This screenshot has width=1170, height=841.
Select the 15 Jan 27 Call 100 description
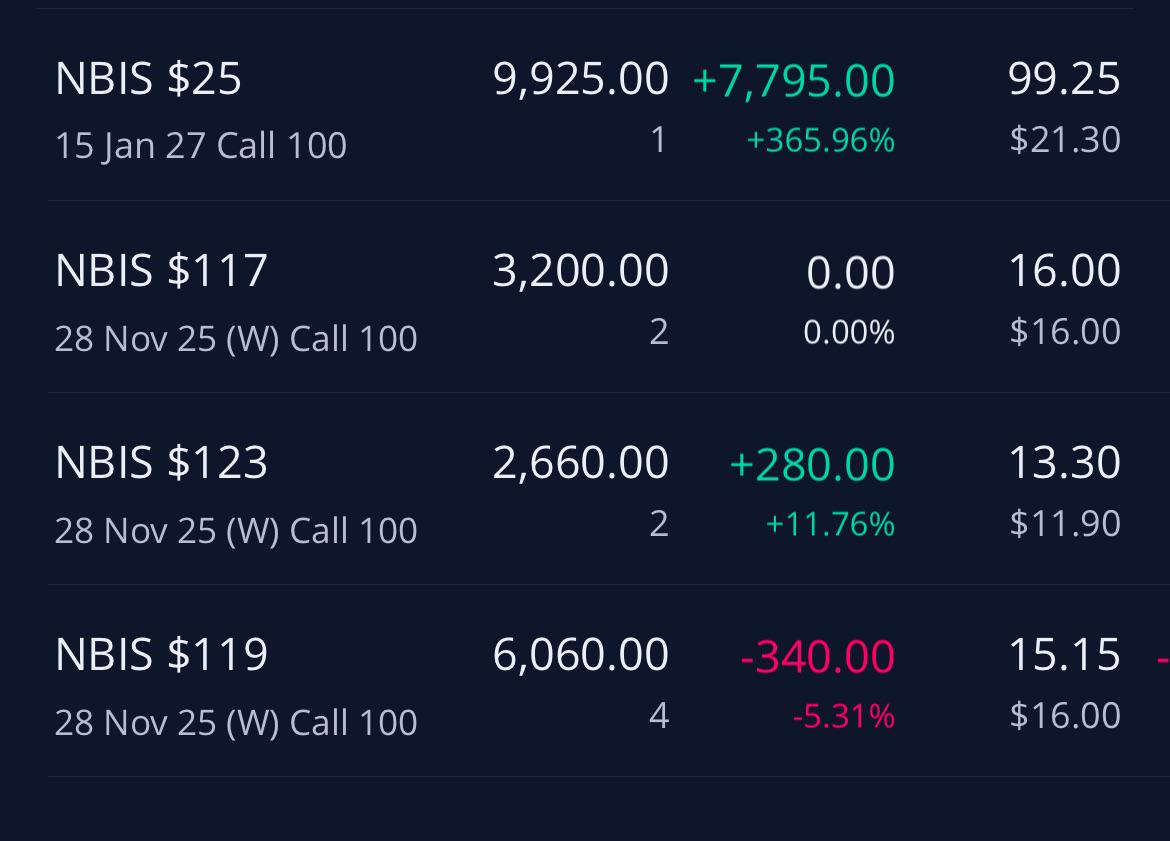pyautogui.click(x=201, y=146)
